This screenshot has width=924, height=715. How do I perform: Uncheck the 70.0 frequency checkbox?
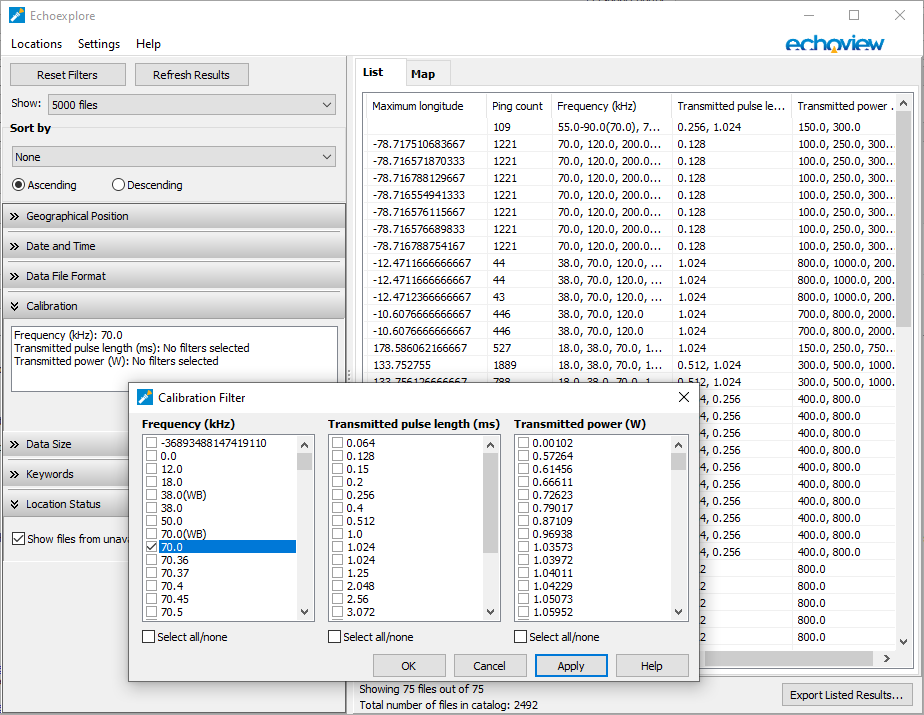151,546
